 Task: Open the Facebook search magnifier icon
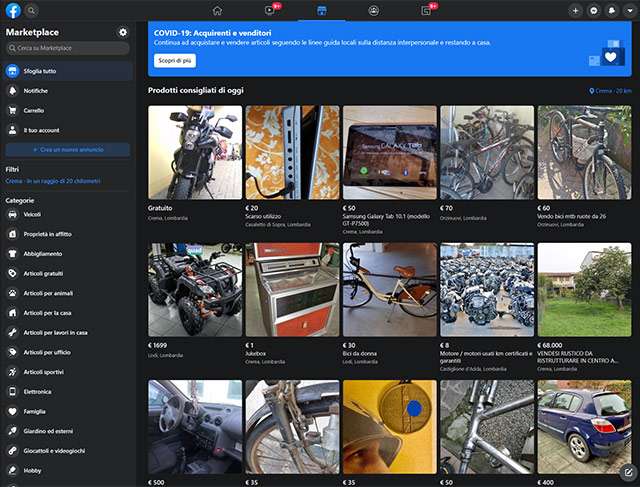32,10
